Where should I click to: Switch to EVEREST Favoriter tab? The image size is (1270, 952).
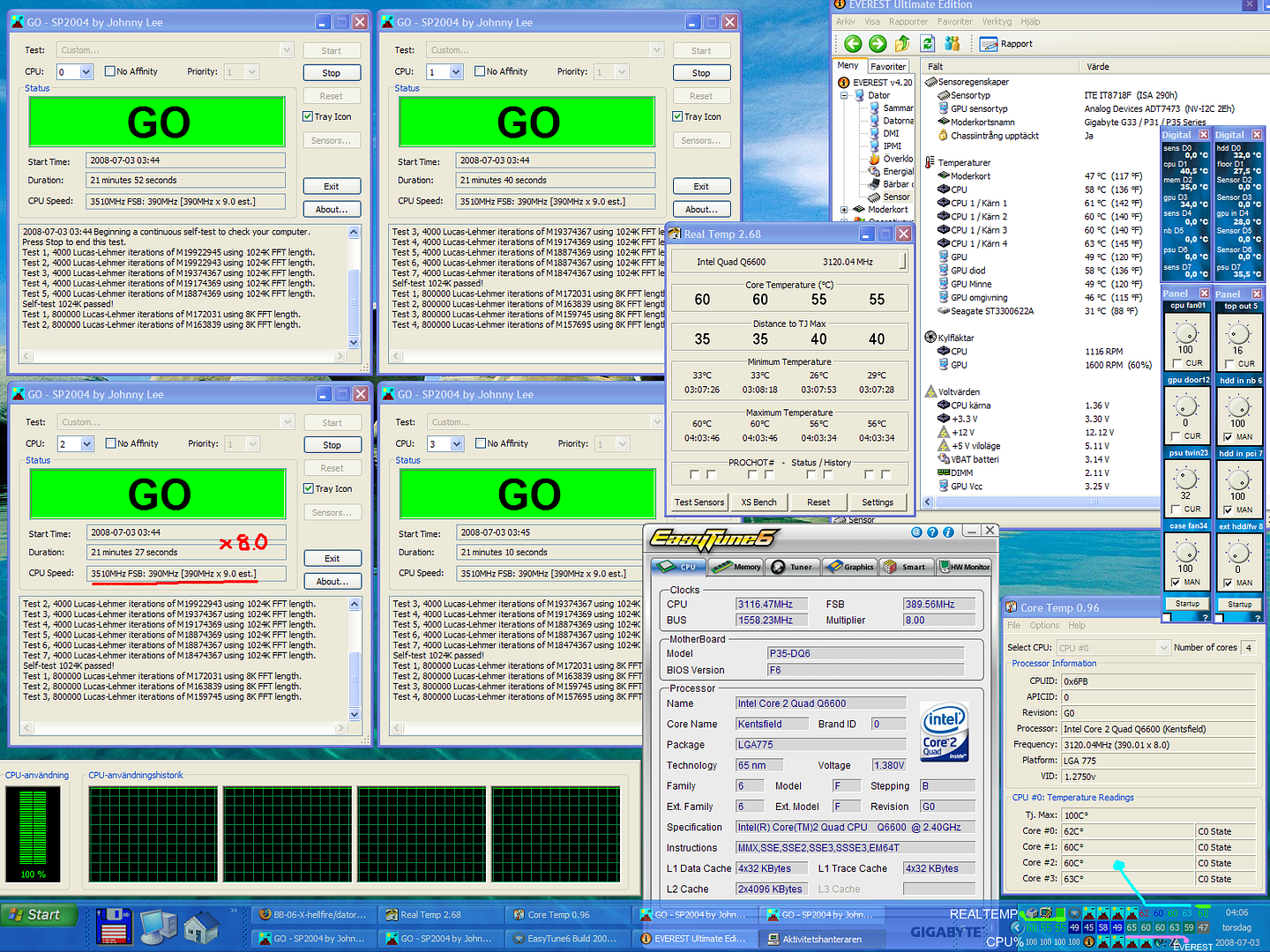click(x=888, y=66)
